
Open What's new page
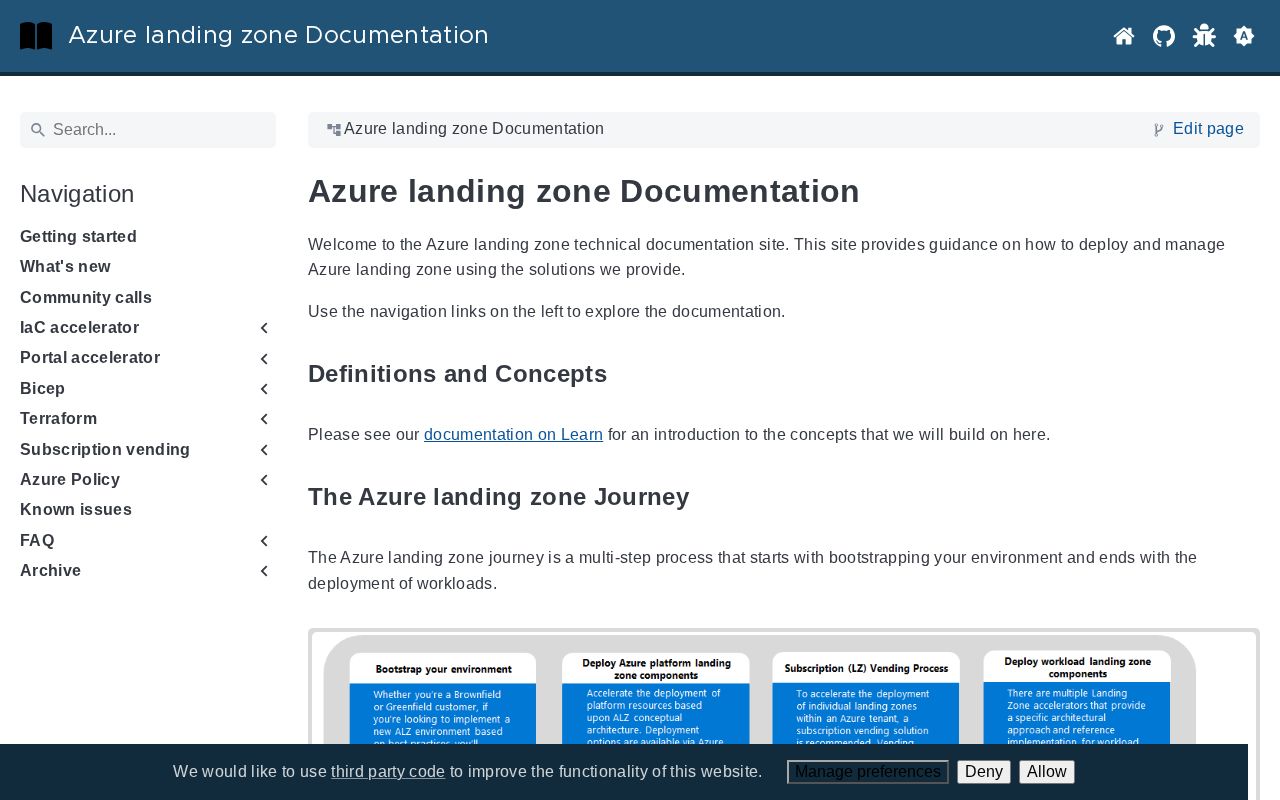[x=65, y=267]
